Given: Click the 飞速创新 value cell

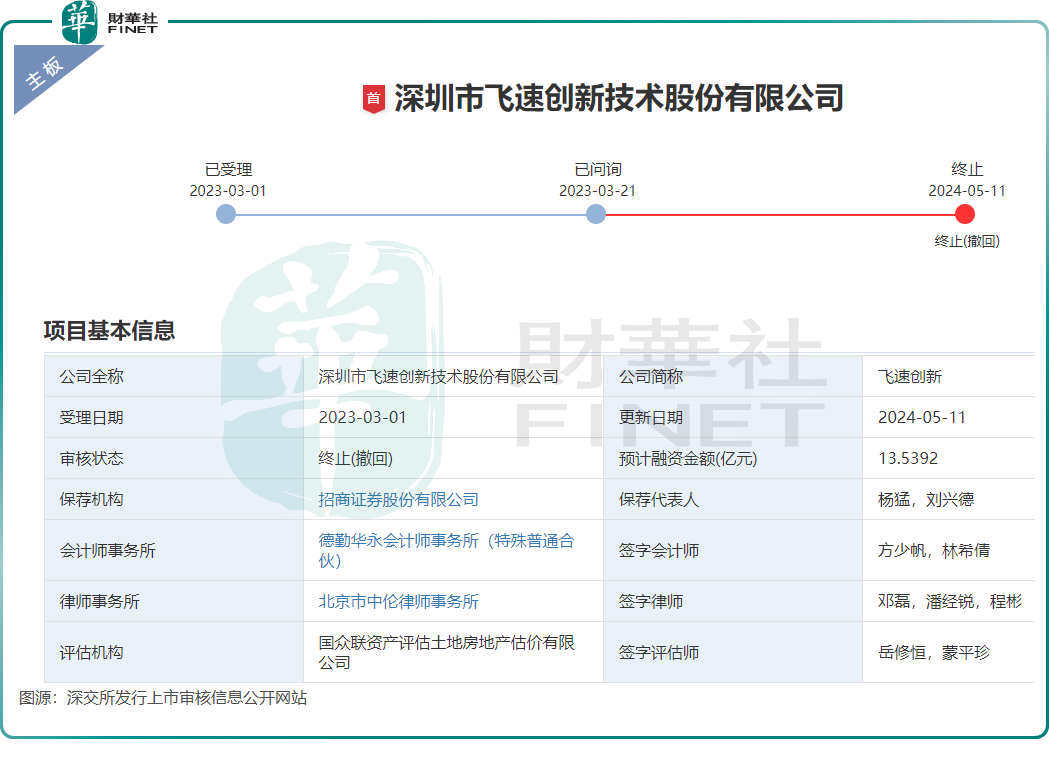Looking at the screenshot, I should (x=949, y=376).
